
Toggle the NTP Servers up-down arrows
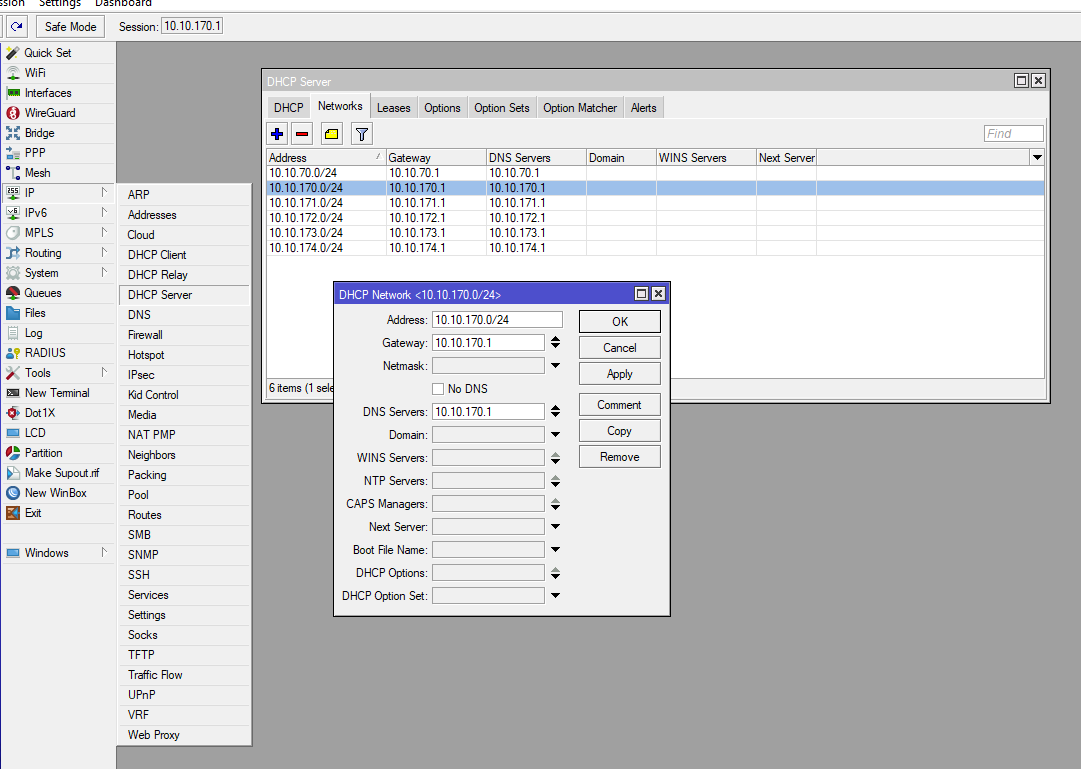[555, 481]
